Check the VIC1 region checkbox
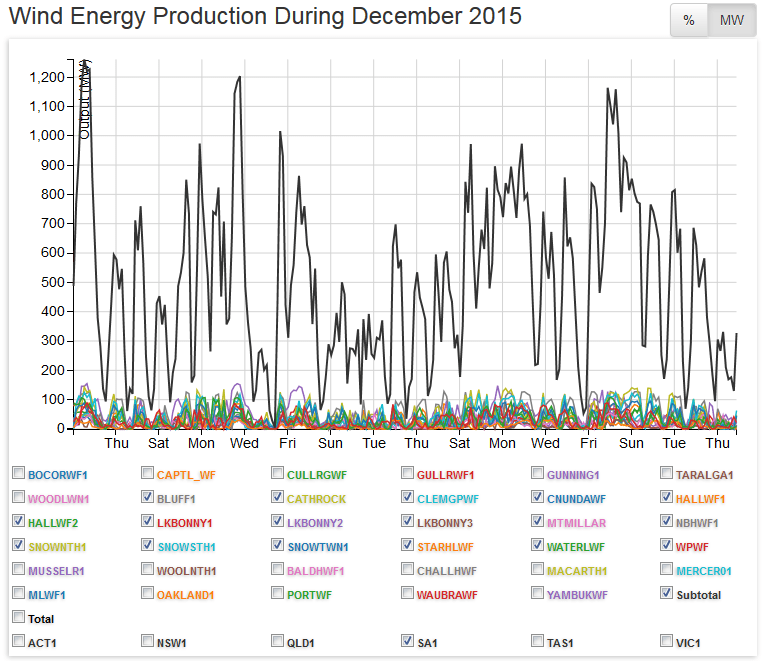 coord(668,641)
